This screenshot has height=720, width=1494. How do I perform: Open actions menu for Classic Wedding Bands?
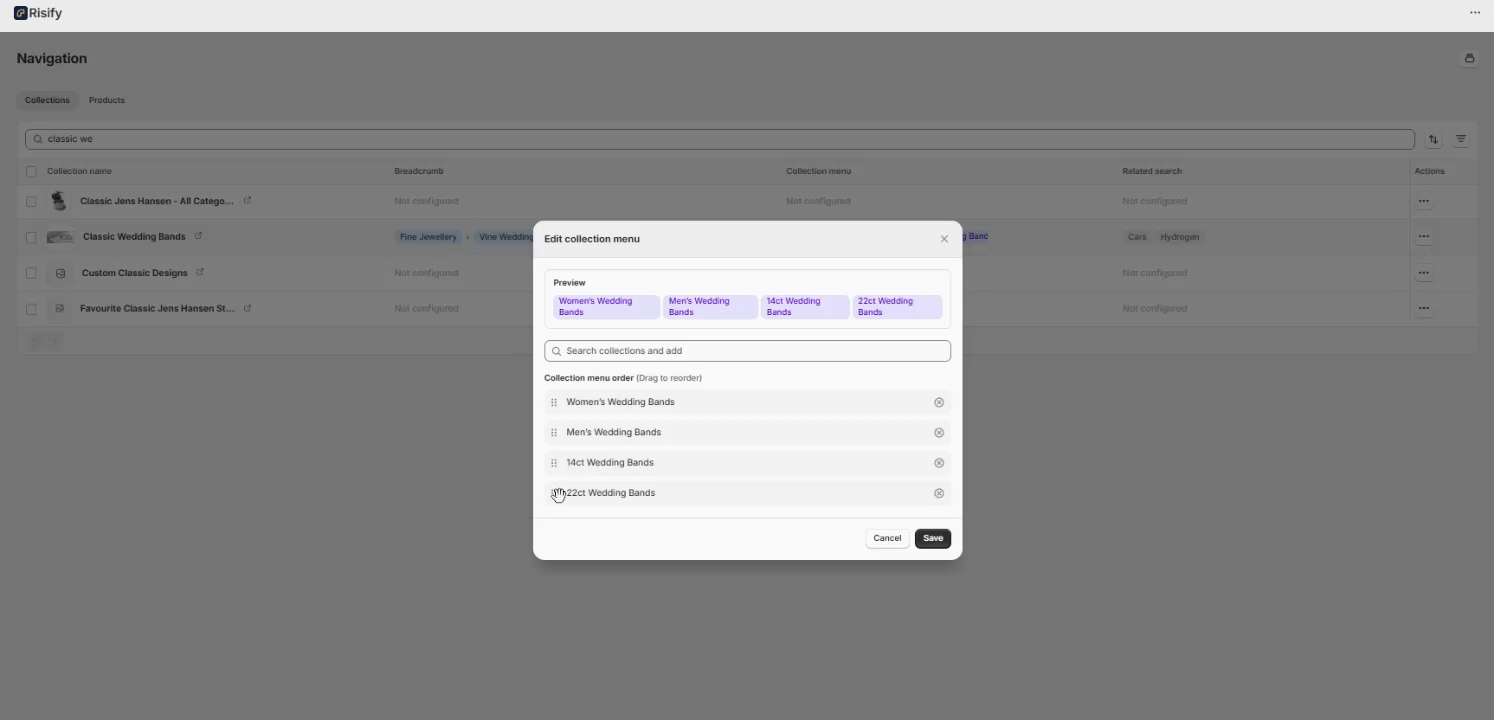coord(1423,237)
